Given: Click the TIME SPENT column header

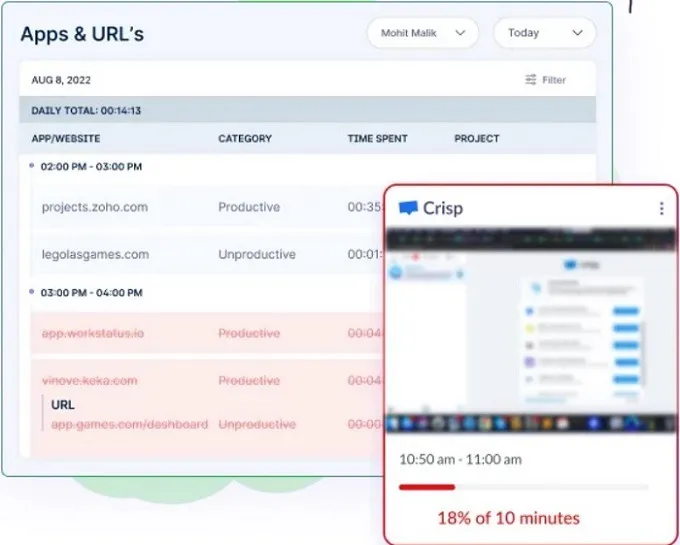Looking at the screenshot, I should (x=377, y=138).
